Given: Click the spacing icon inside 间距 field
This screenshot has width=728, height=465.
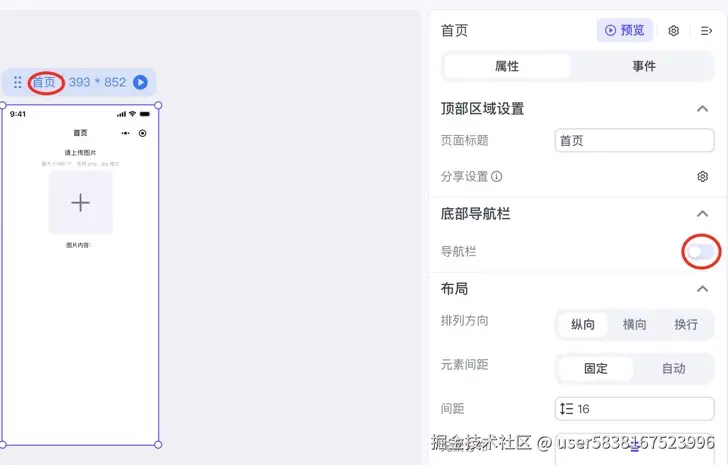Looking at the screenshot, I should coord(566,409).
